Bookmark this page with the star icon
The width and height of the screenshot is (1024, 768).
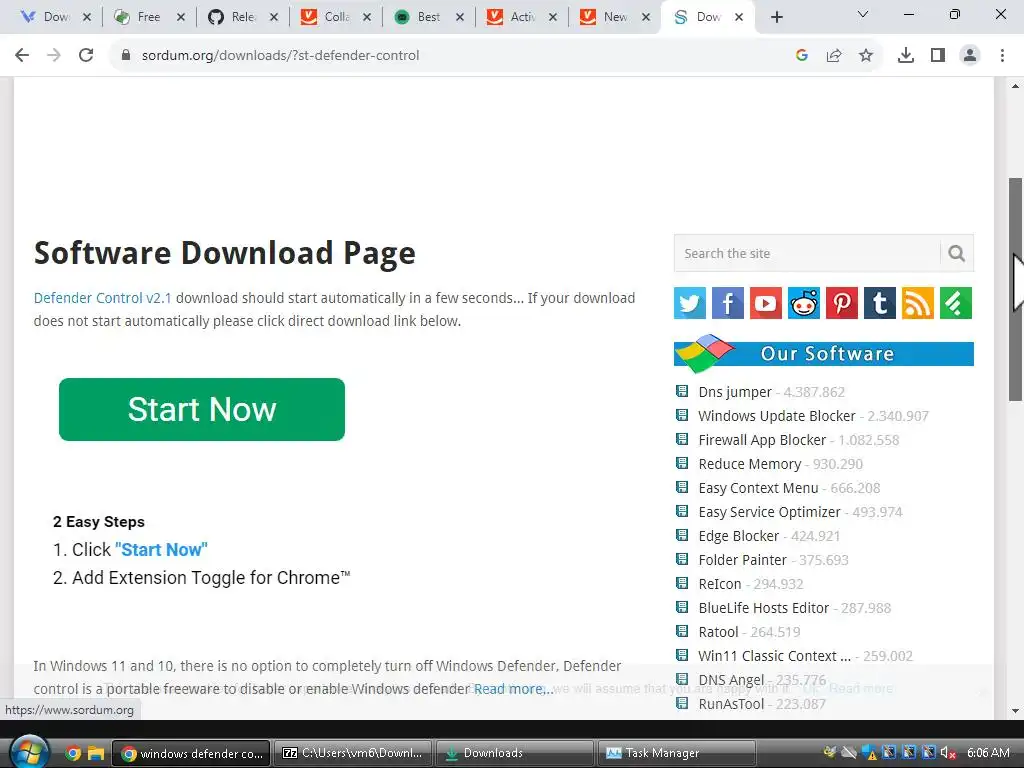[866, 56]
